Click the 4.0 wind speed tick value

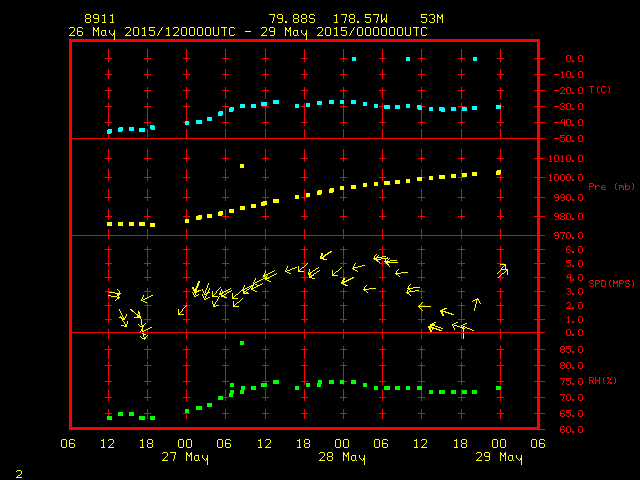(574, 278)
